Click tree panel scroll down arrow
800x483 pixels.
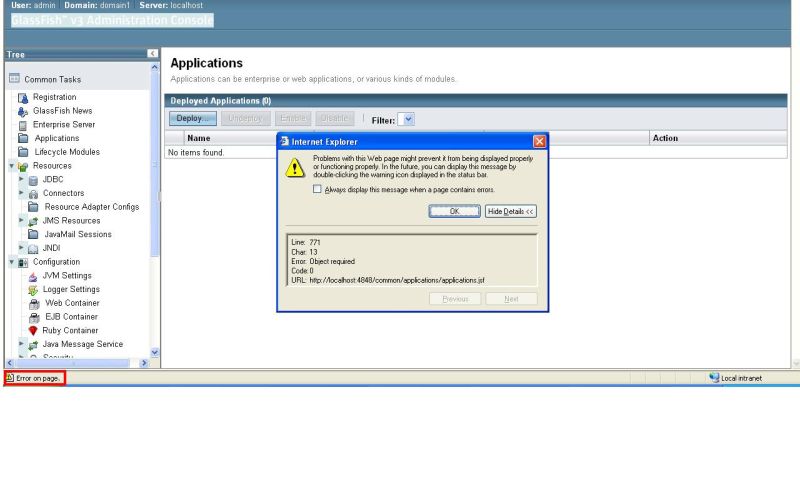coord(155,352)
